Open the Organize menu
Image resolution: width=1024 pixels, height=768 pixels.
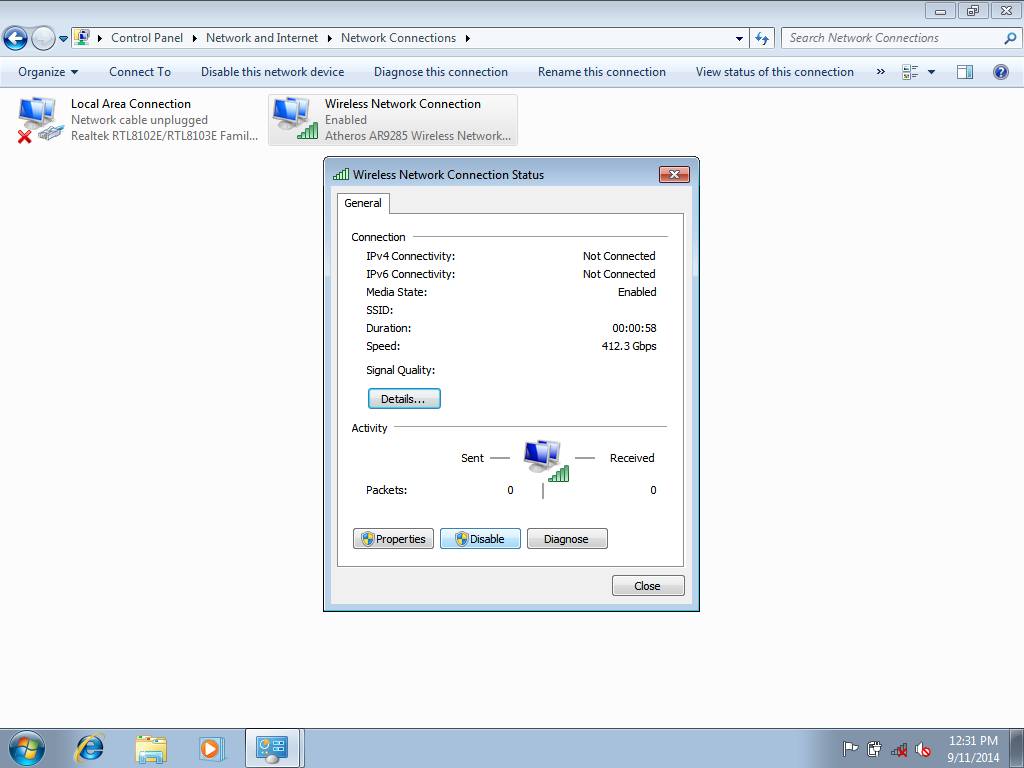(x=48, y=72)
